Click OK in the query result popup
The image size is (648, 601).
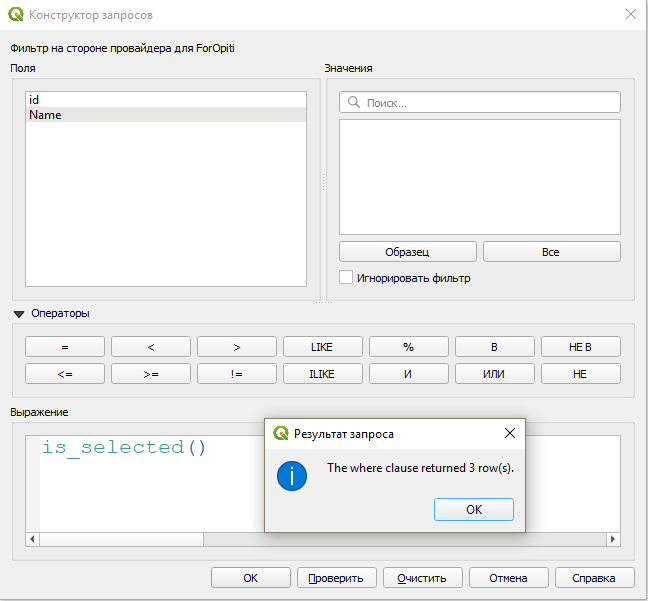473,509
